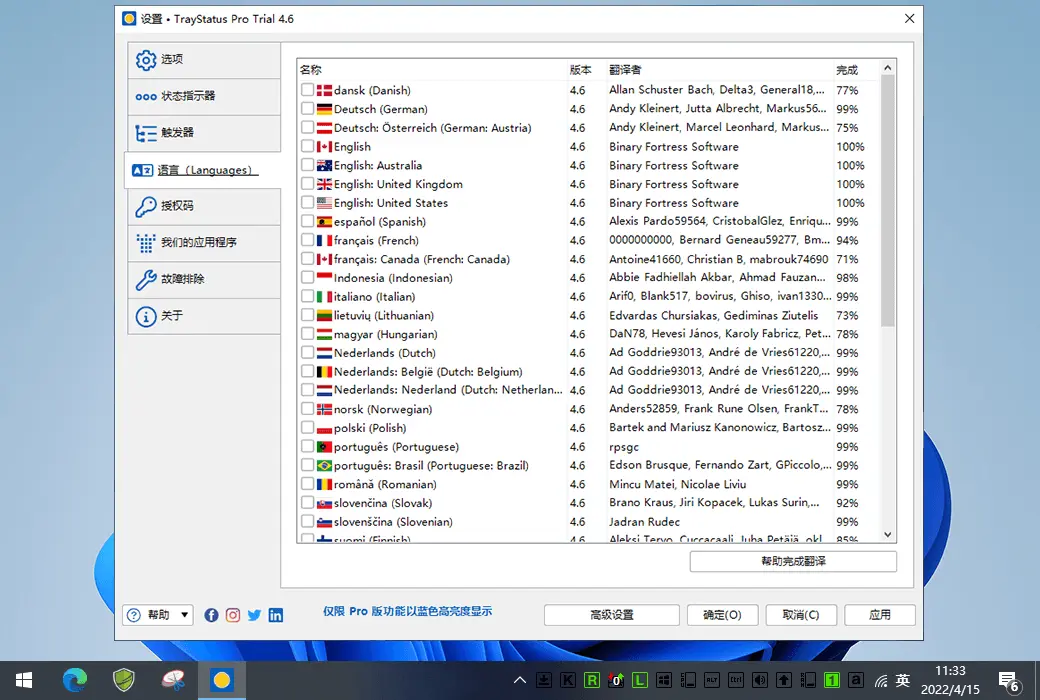This screenshot has width=1040, height=700.
Task: Open the 故障排除 troubleshooting page
Action: coord(204,279)
